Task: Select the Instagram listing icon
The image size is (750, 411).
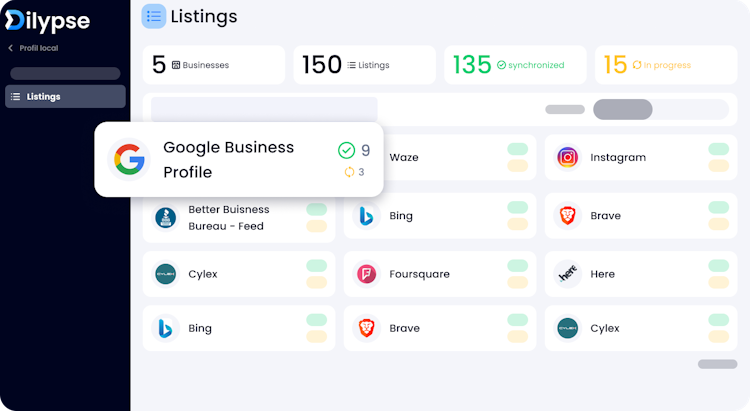Action: pyautogui.click(x=568, y=157)
